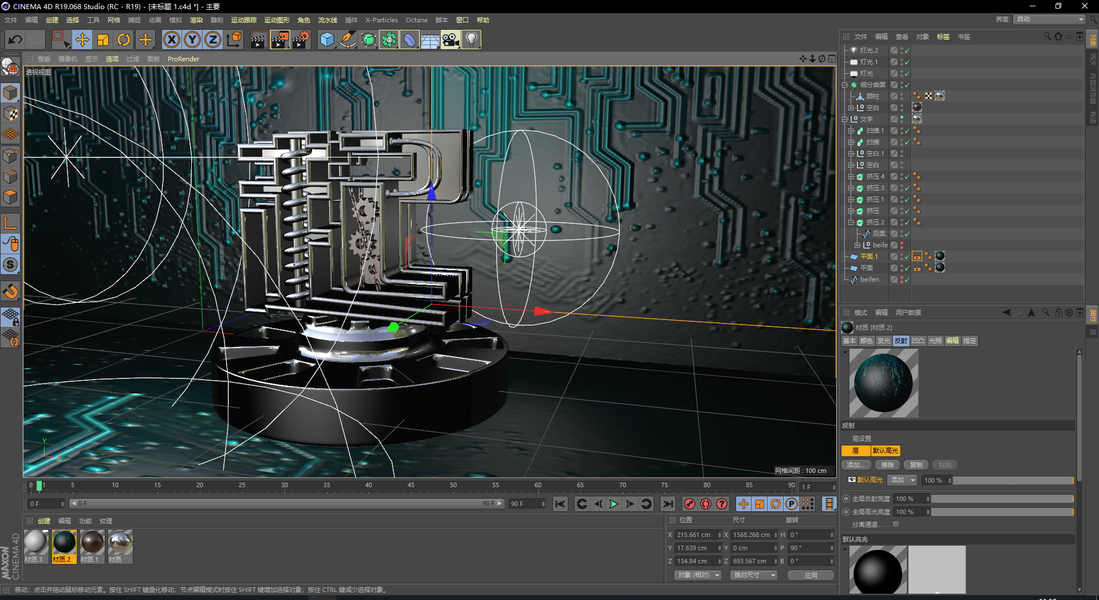
Task: Select the Rotate tool in top toolbar
Action: tap(124, 40)
